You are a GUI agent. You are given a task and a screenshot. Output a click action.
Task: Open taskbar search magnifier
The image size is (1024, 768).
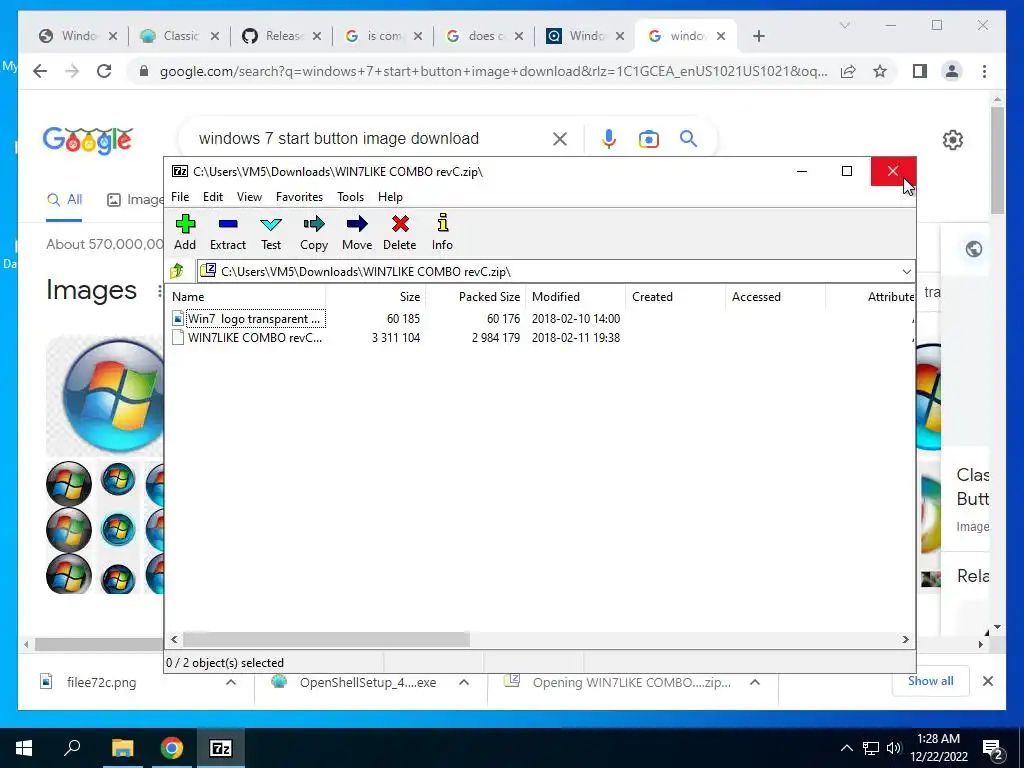coord(72,748)
